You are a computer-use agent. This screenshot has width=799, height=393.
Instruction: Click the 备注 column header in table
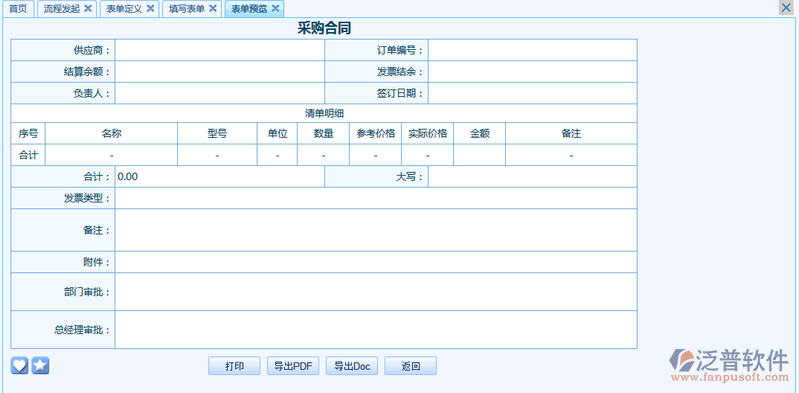pyautogui.click(x=571, y=134)
